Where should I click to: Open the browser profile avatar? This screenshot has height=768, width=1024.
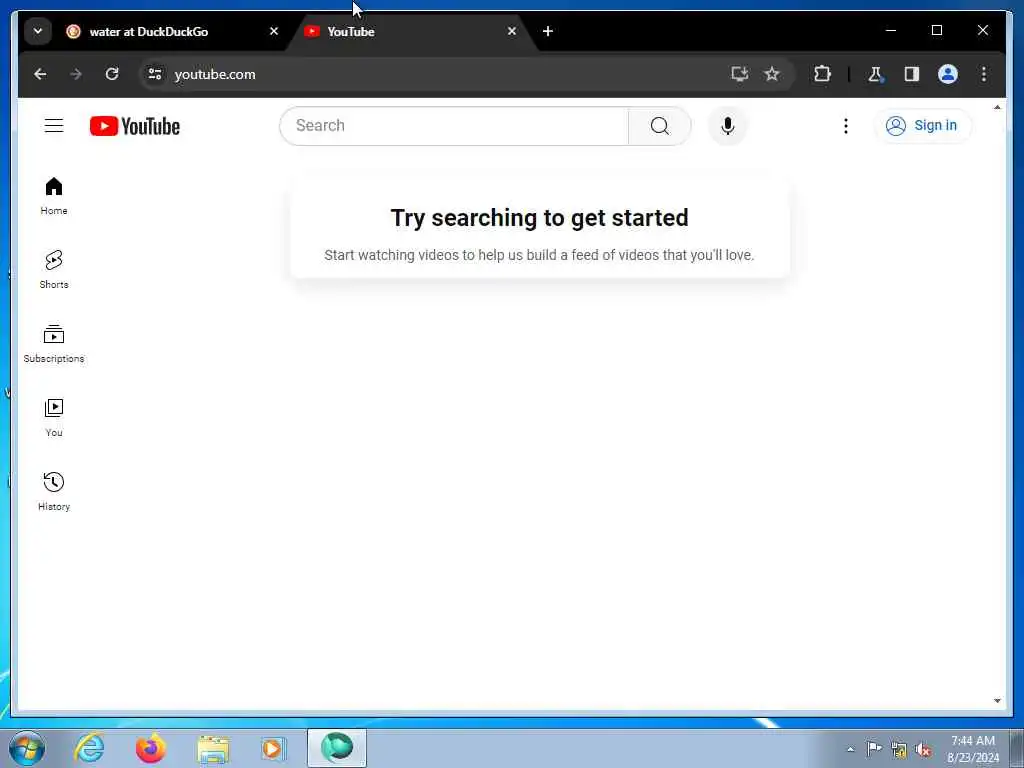coord(948,74)
